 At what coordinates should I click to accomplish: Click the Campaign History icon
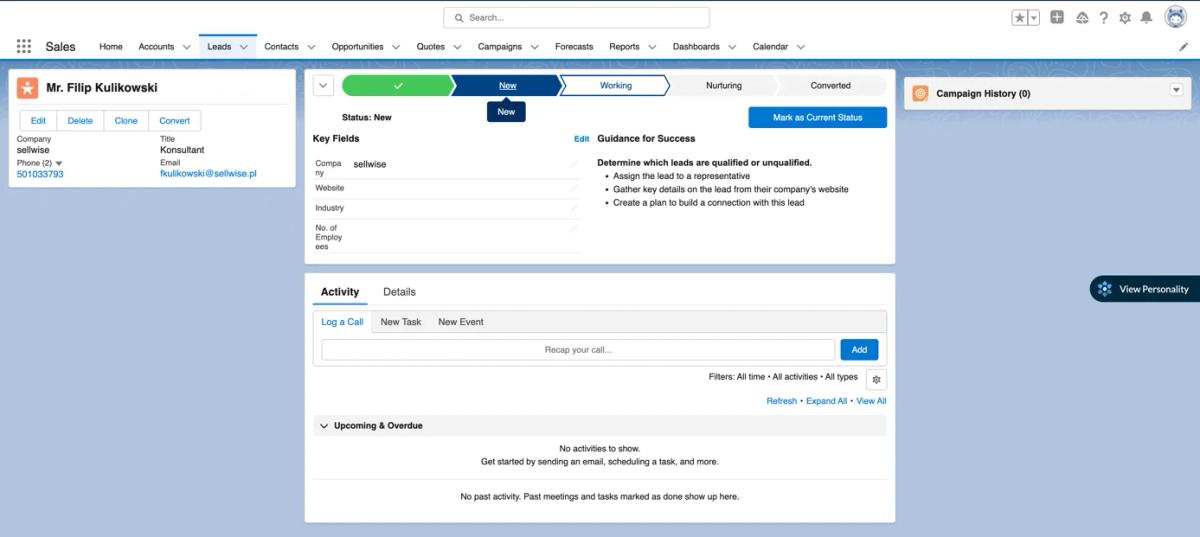click(x=920, y=93)
